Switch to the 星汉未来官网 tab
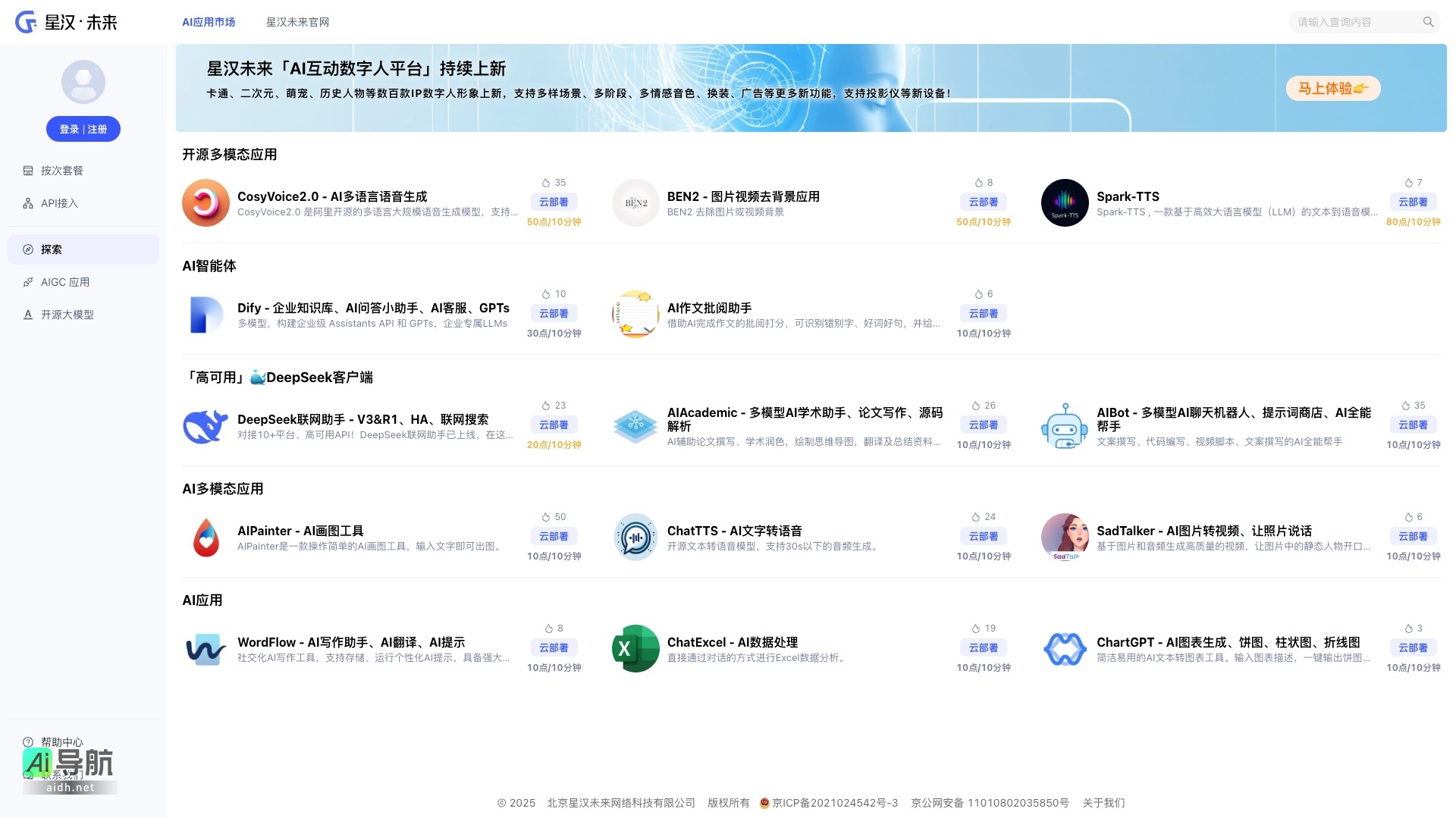 pos(297,22)
